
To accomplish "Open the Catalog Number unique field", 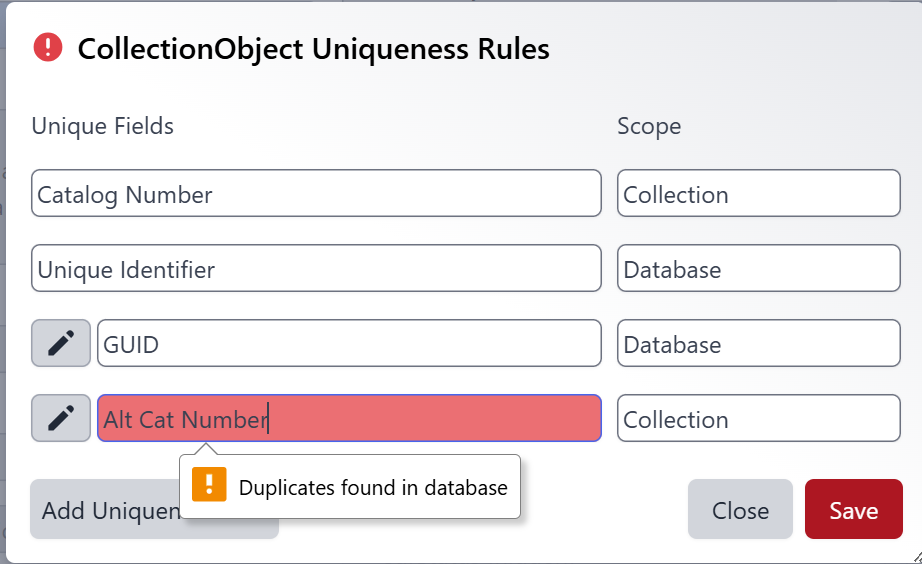I will click(316, 194).
